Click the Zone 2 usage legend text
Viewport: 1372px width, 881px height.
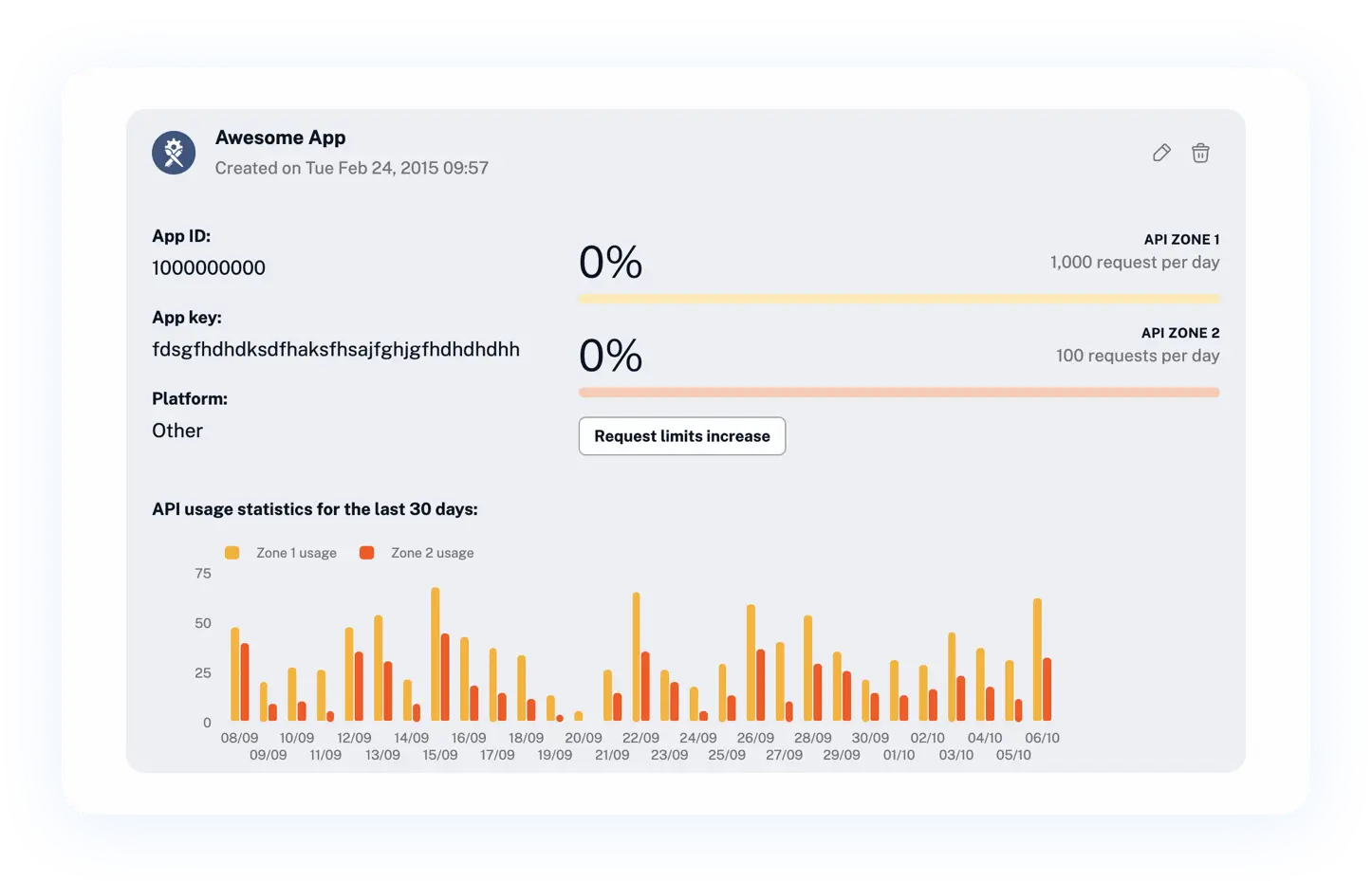click(x=433, y=553)
